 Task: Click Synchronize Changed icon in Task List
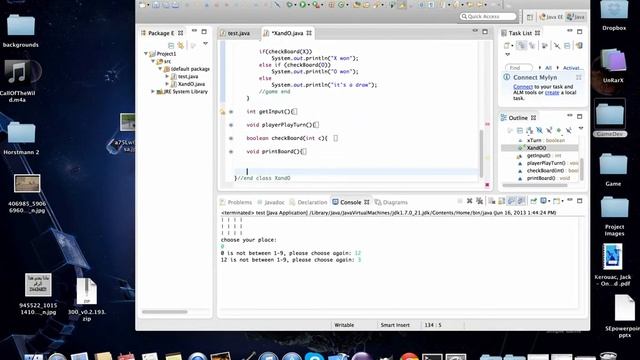pos(579,45)
